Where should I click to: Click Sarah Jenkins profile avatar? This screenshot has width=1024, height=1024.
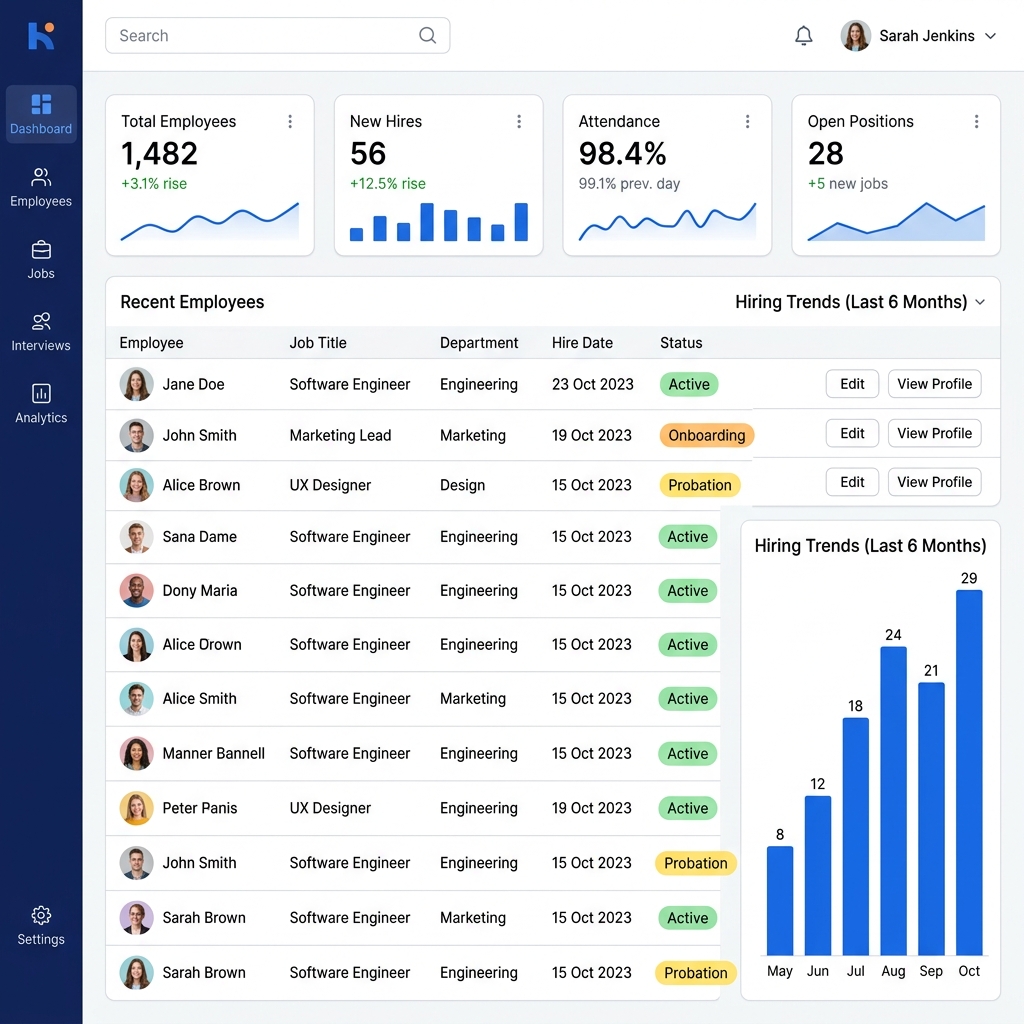click(856, 36)
